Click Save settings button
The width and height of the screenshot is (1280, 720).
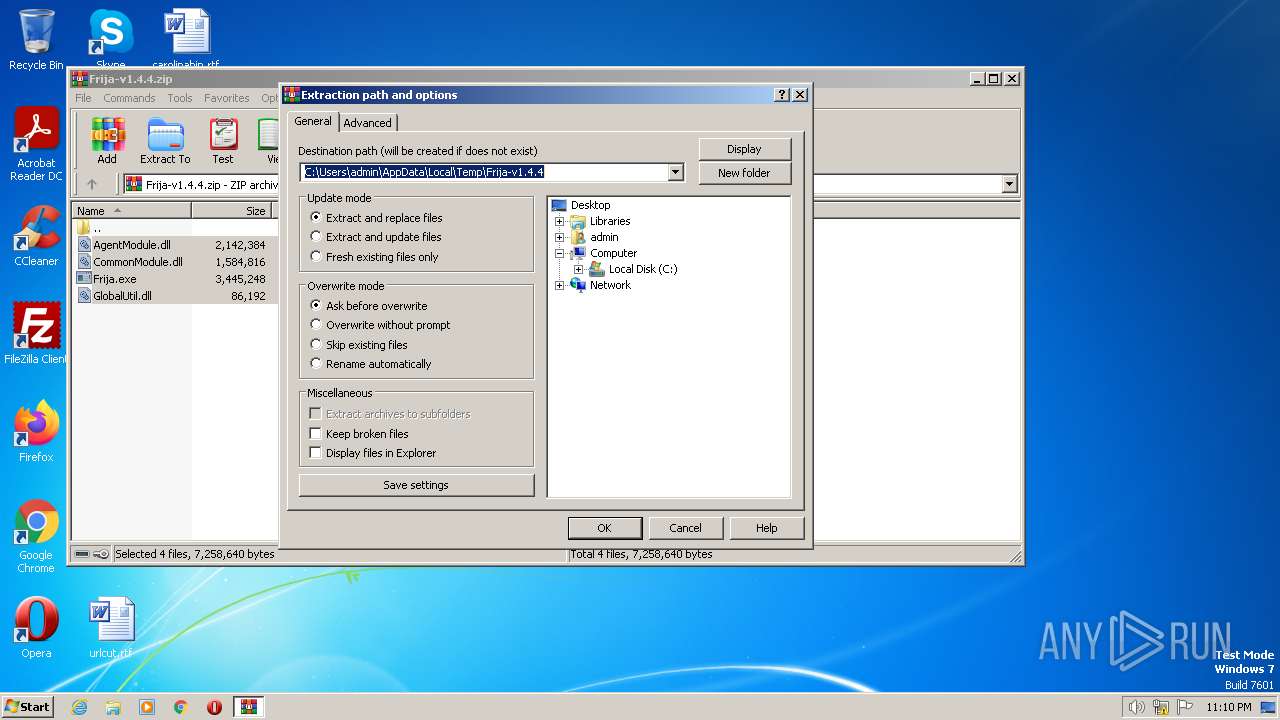416,485
